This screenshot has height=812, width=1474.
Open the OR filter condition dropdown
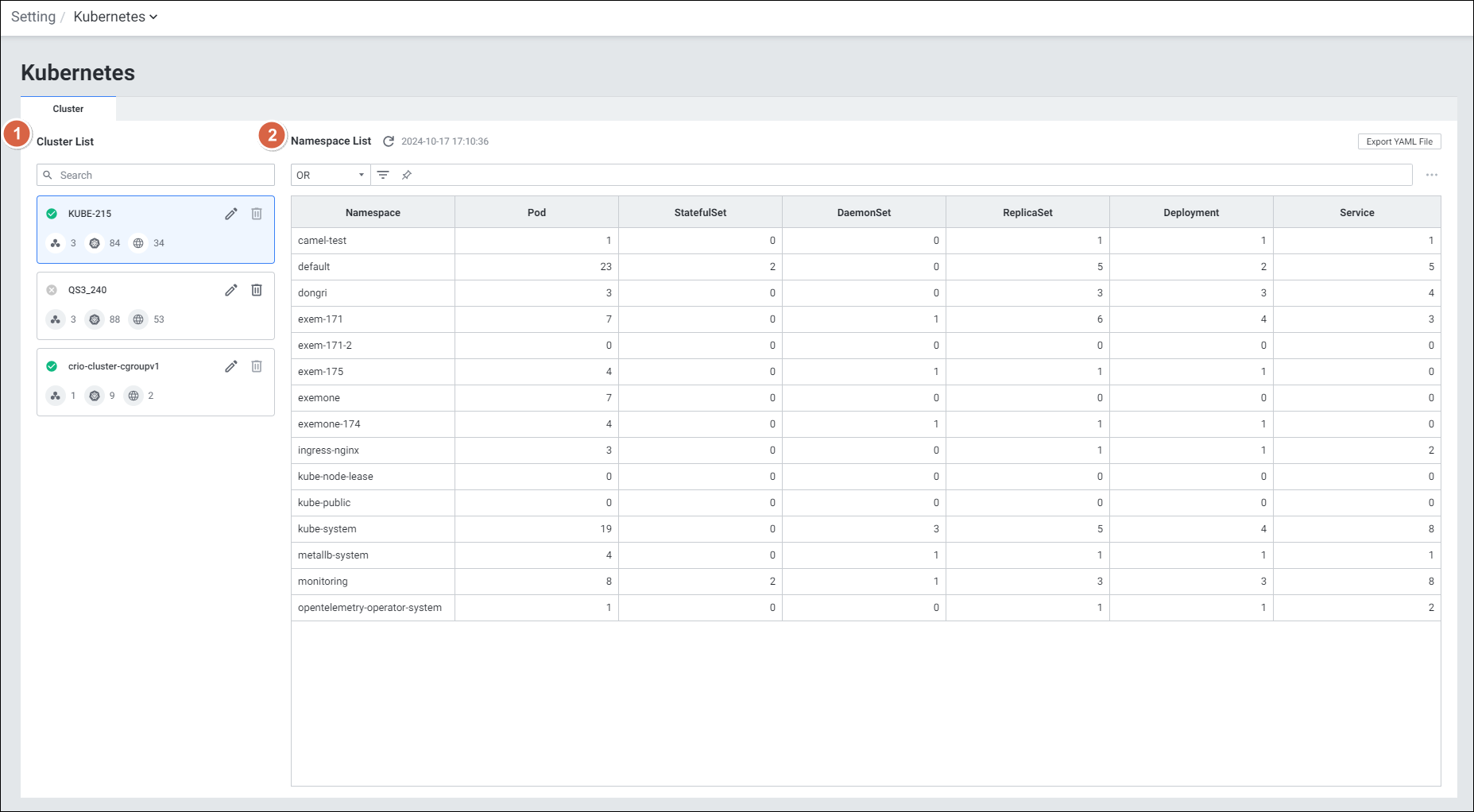pos(331,175)
